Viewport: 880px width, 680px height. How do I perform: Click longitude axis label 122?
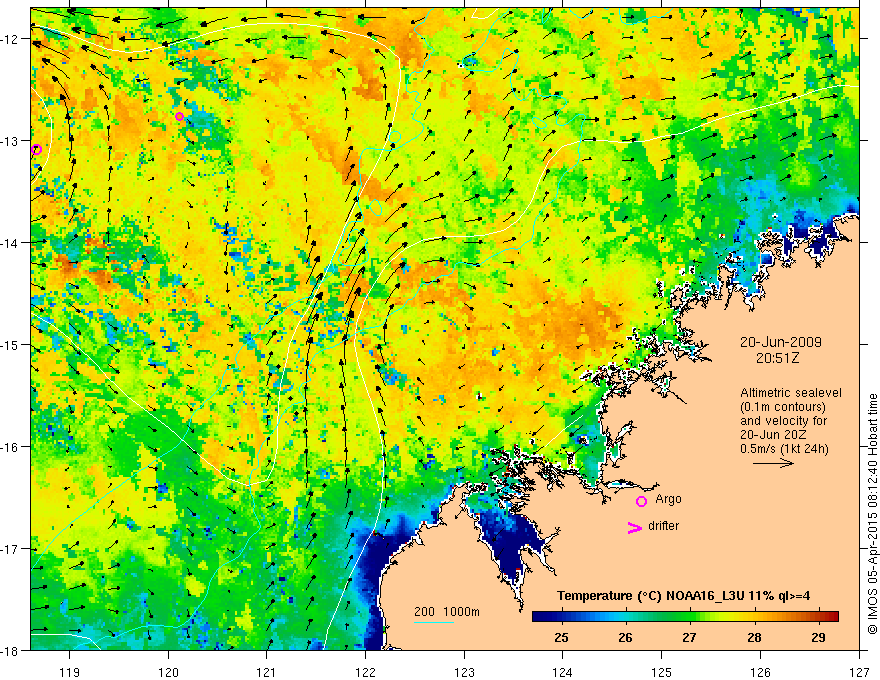click(365, 672)
